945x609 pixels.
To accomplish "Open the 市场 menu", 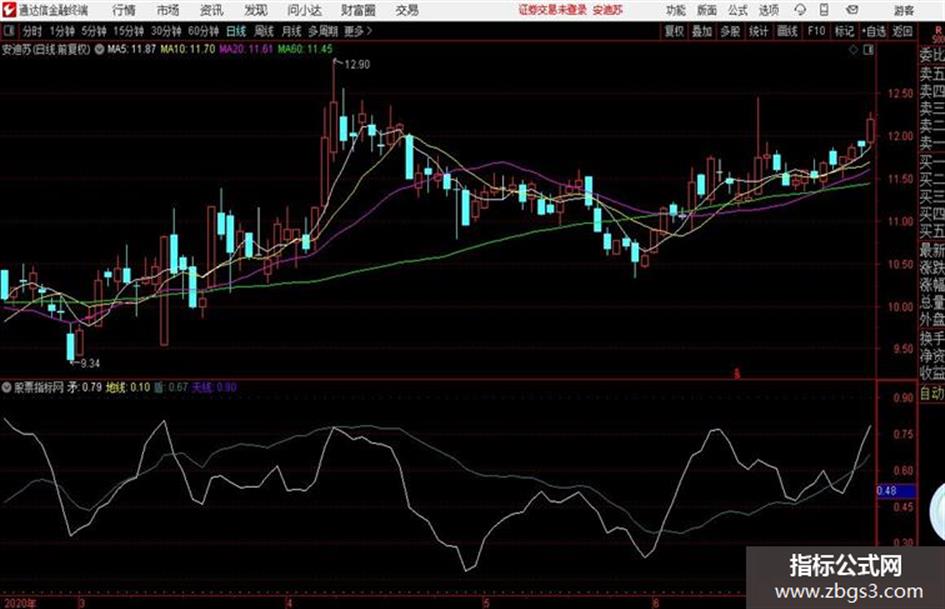I will [x=168, y=10].
